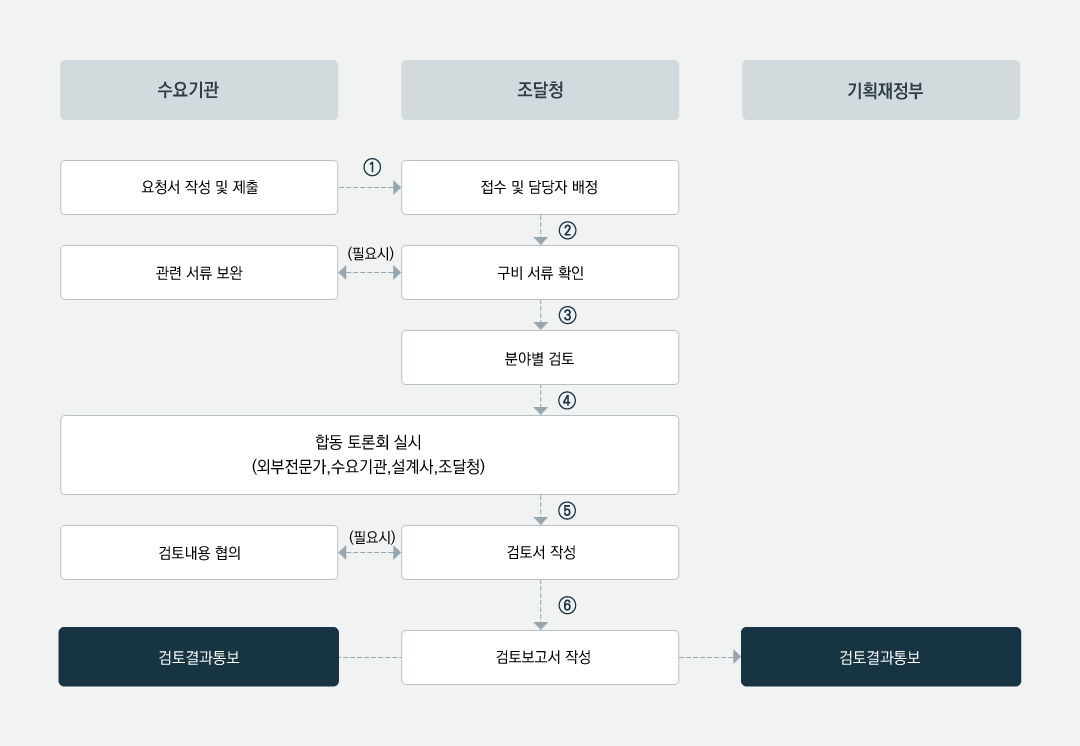
Task: Click the 요청서 작성 및 제출 box
Action: [199, 187]
